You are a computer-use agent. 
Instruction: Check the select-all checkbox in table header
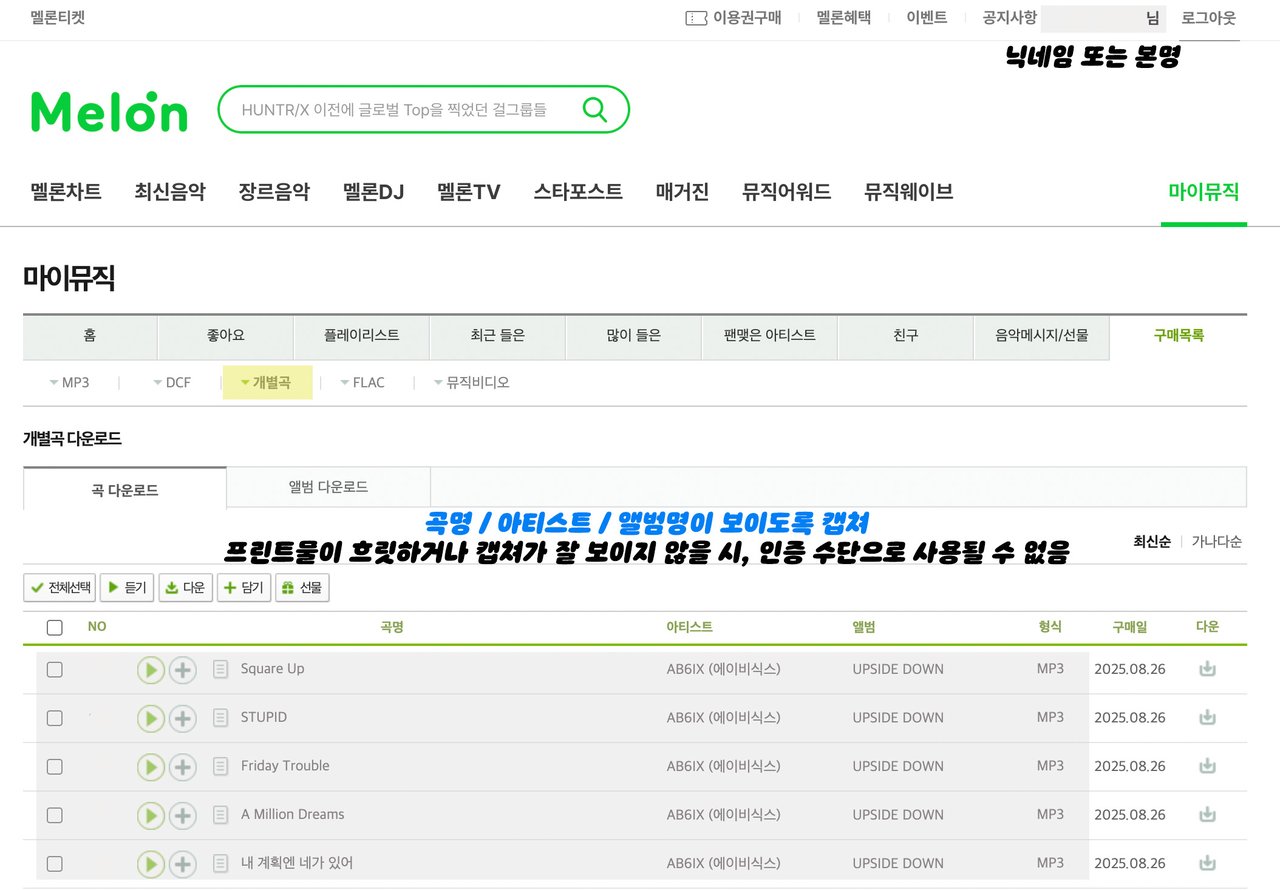tap(55, 628)
